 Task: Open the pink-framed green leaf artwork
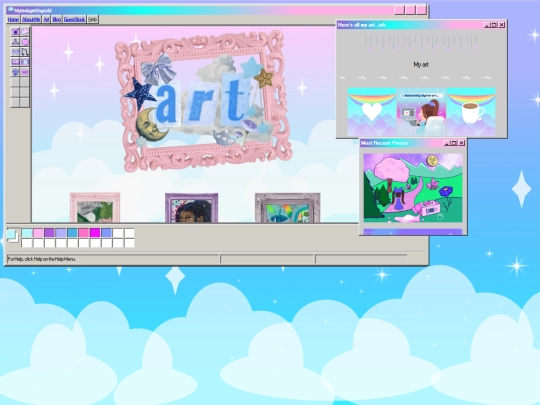pos(95,208)
